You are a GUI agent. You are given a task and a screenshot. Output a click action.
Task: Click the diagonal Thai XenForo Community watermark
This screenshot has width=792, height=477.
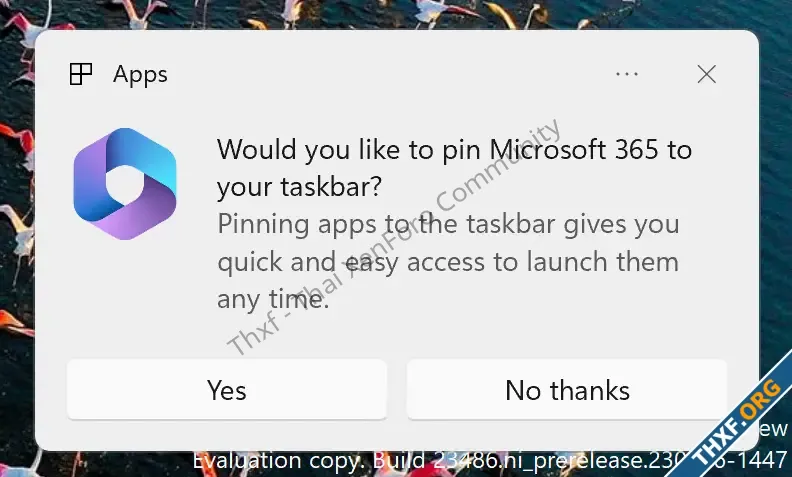click(394, 236)
